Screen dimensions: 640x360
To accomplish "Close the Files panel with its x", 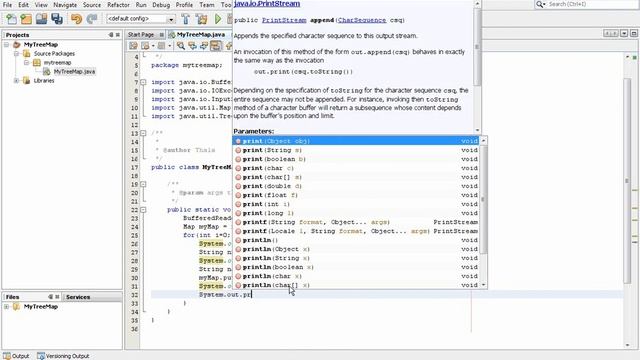I will pyautogui.click(x=57, y=297).
